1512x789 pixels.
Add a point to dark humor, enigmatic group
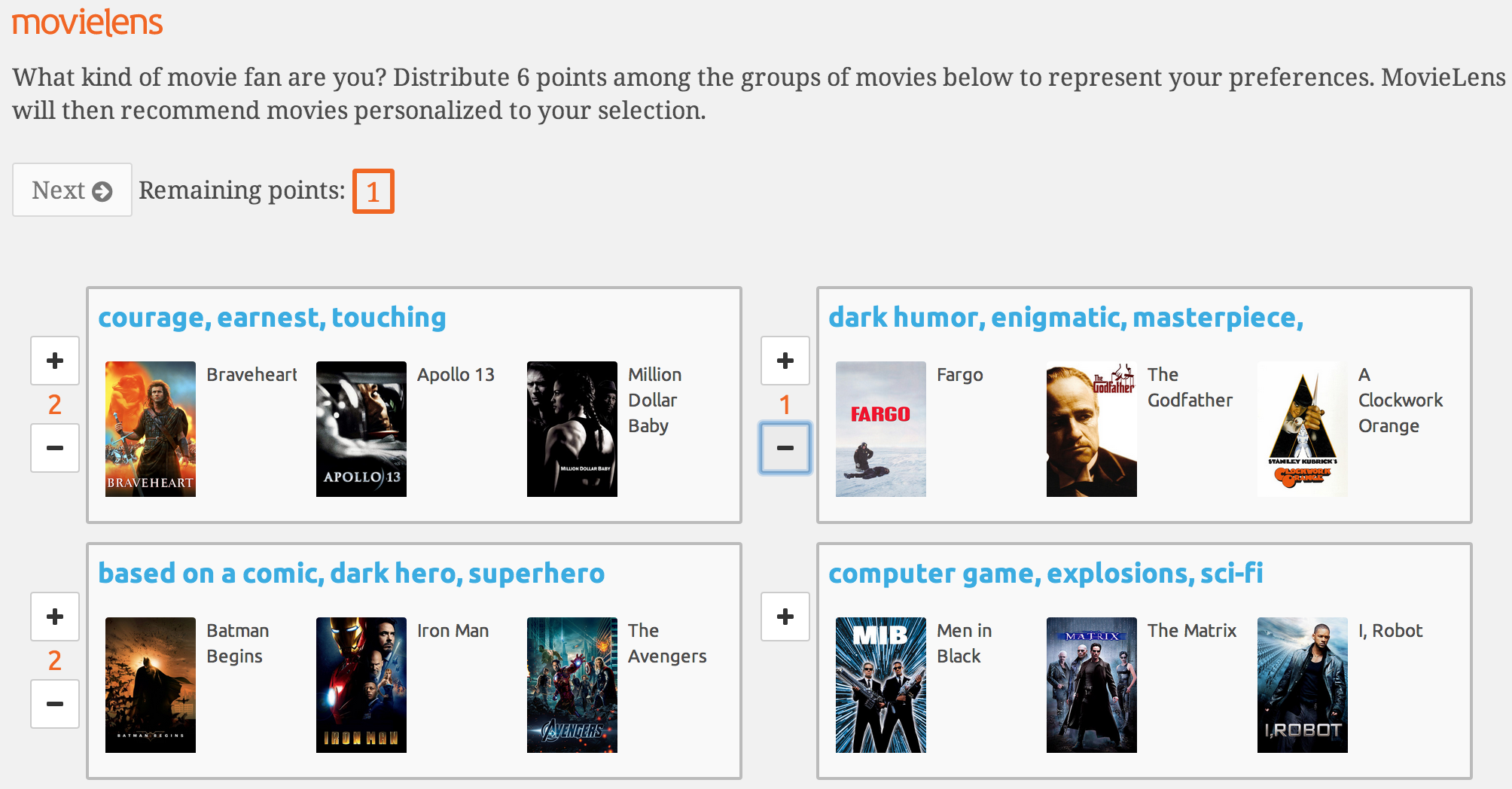pyautogui.click(x=785, y=361)
